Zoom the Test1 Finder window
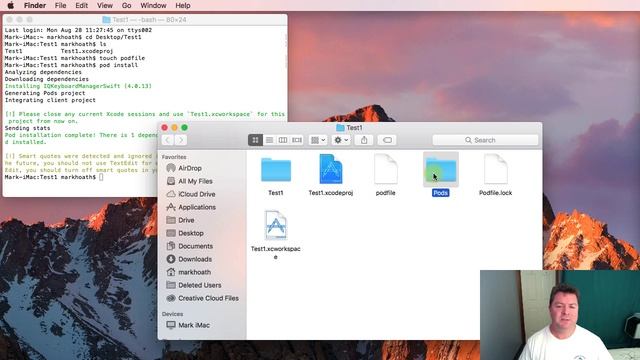This screenshot has height=360, width=640. click(184, 128)
